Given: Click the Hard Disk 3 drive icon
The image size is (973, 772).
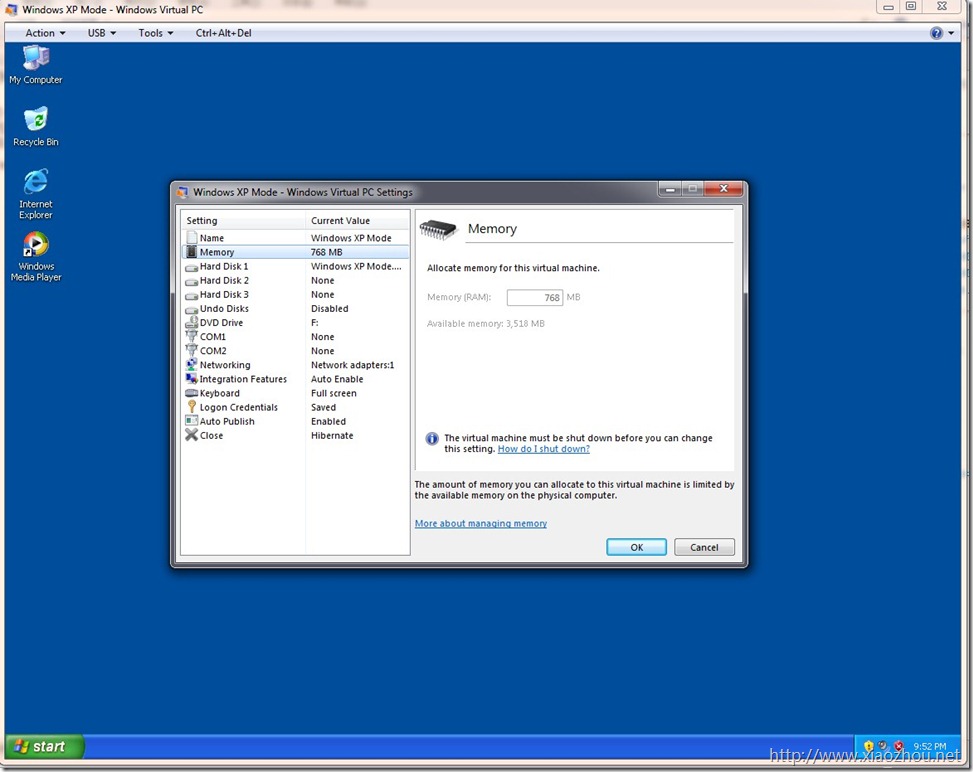Looking at the screenshot, I should [x=192, y=295].
